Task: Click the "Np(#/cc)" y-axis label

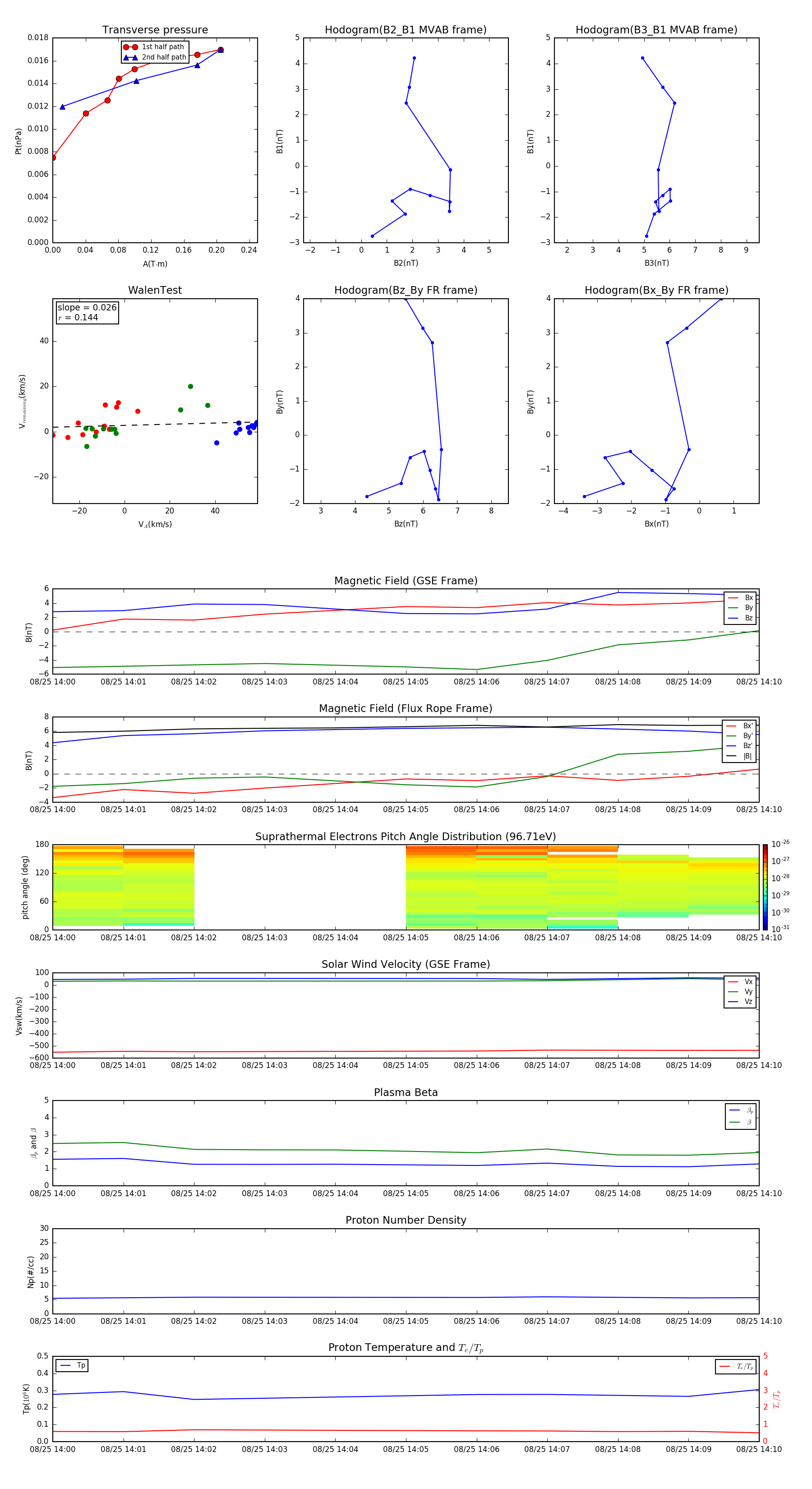Action: 31,1272
